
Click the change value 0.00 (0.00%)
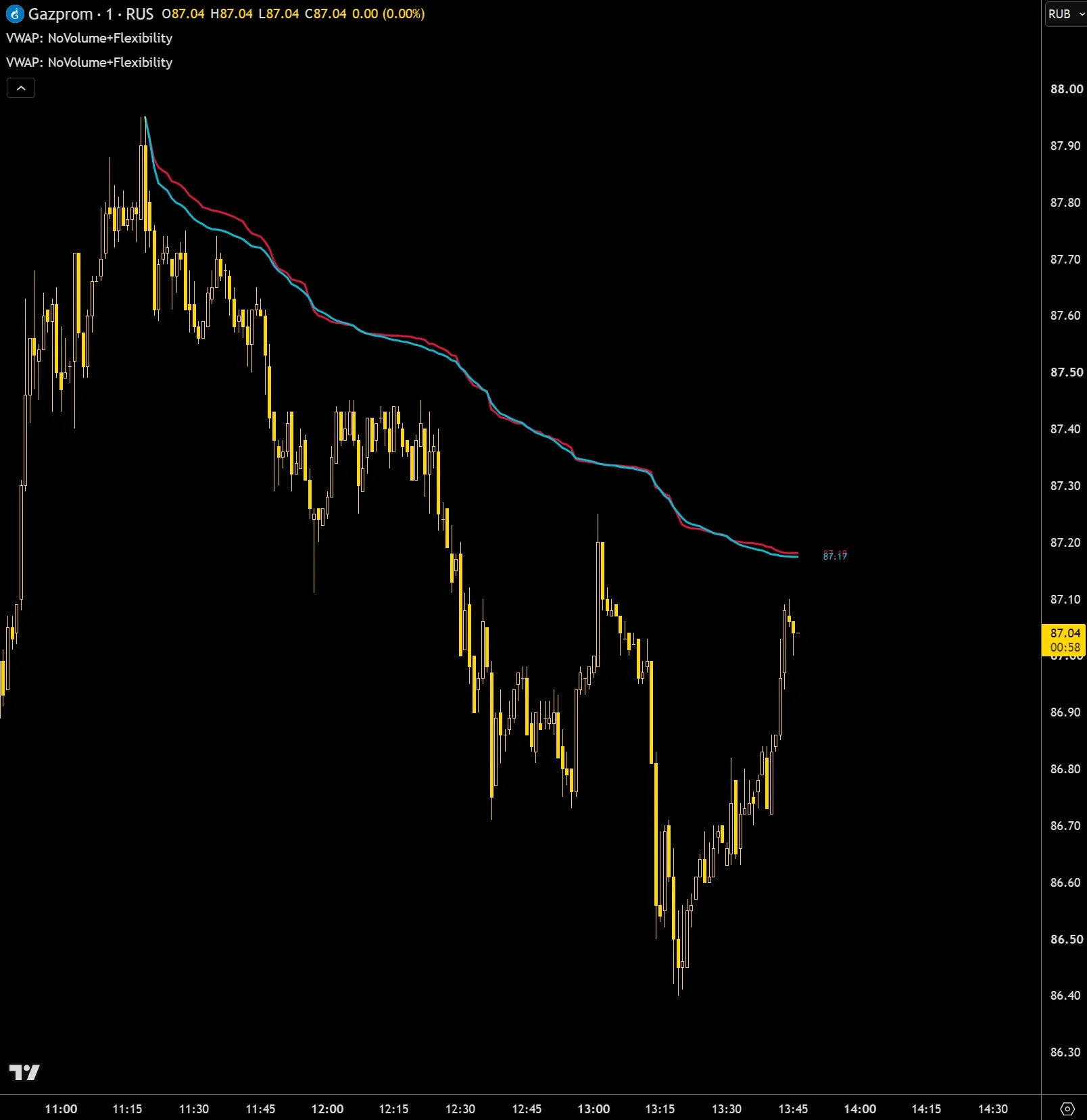tap(389, 14)
